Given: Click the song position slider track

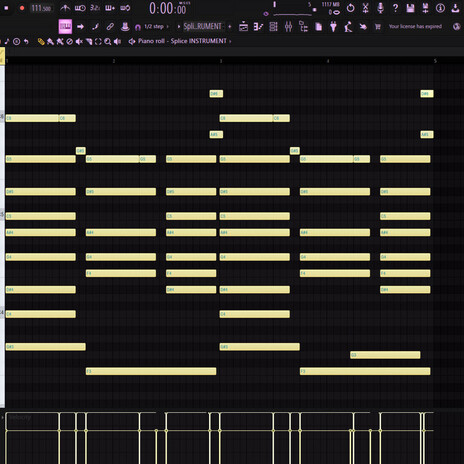Looking at the screenshot, I should pos(293,14).
